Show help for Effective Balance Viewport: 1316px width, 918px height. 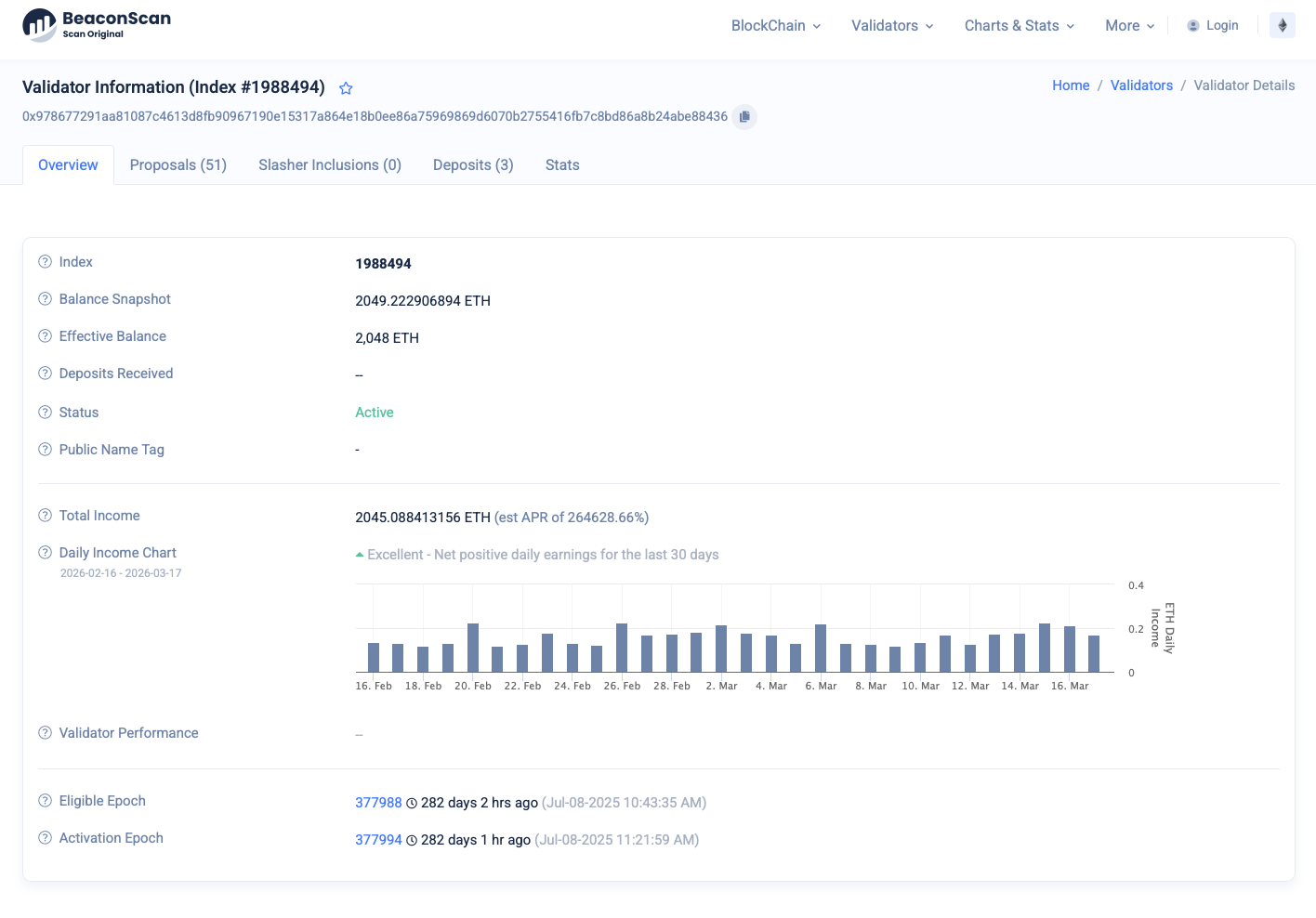pos(45,336)
